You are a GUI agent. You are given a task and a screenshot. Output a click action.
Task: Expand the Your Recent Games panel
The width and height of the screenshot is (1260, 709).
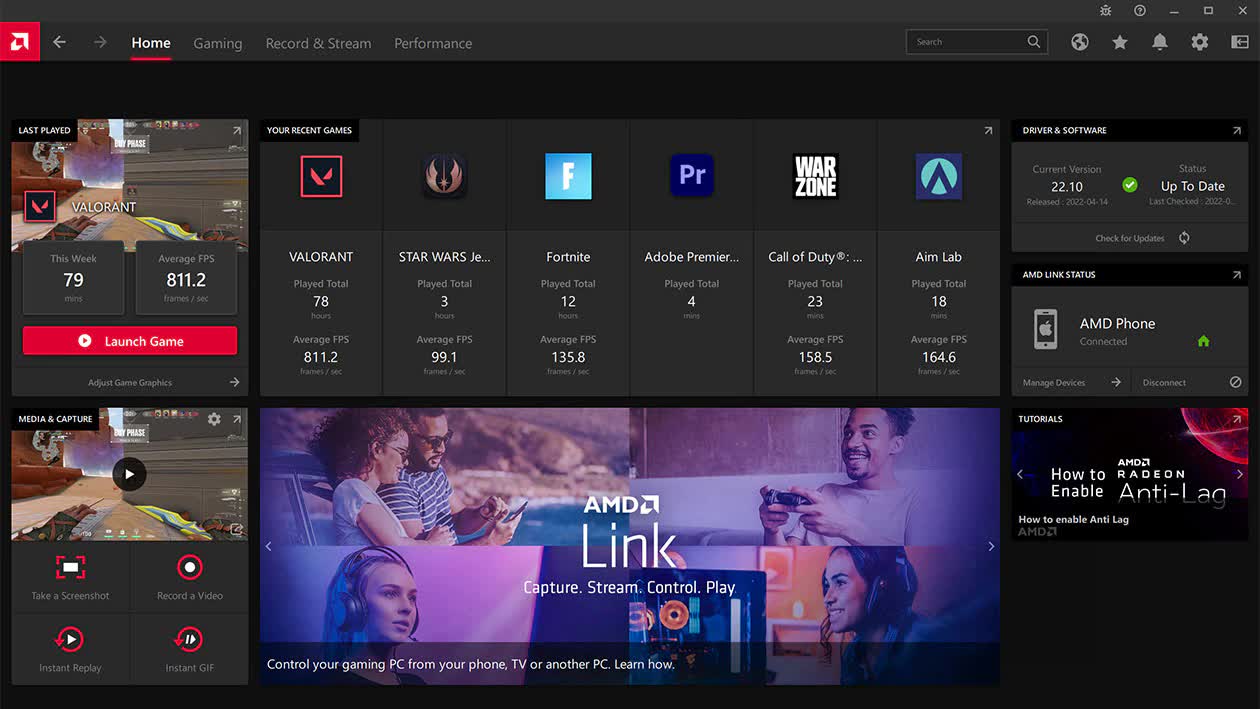(988, 130)
